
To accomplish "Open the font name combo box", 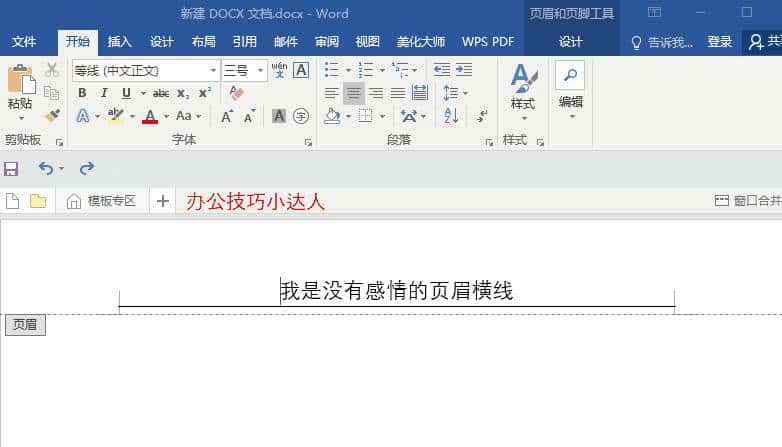I will click(146, 70).
